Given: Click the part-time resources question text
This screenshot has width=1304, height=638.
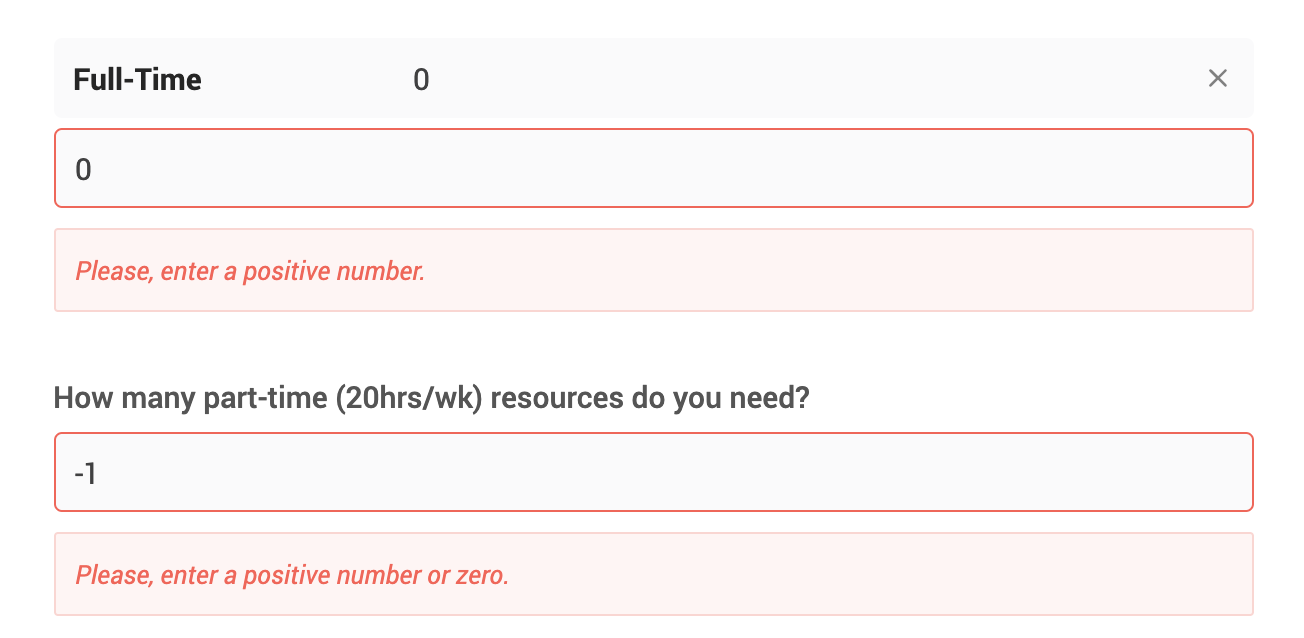Looking at the screenshot, I should (x=432, y=397).
